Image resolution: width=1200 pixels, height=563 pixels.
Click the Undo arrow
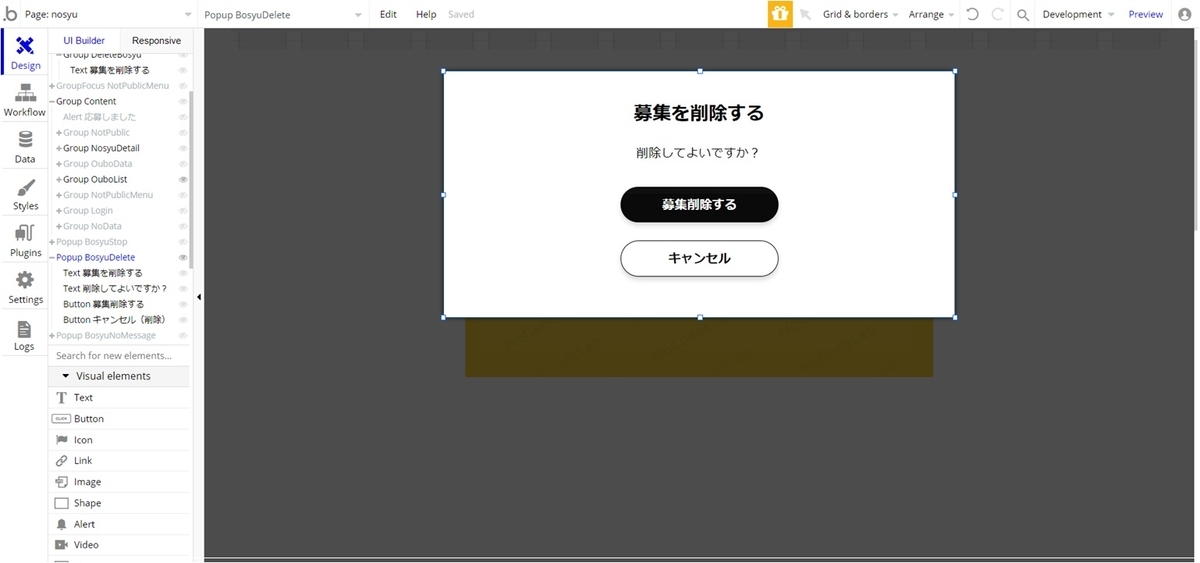tap(972, 14)
